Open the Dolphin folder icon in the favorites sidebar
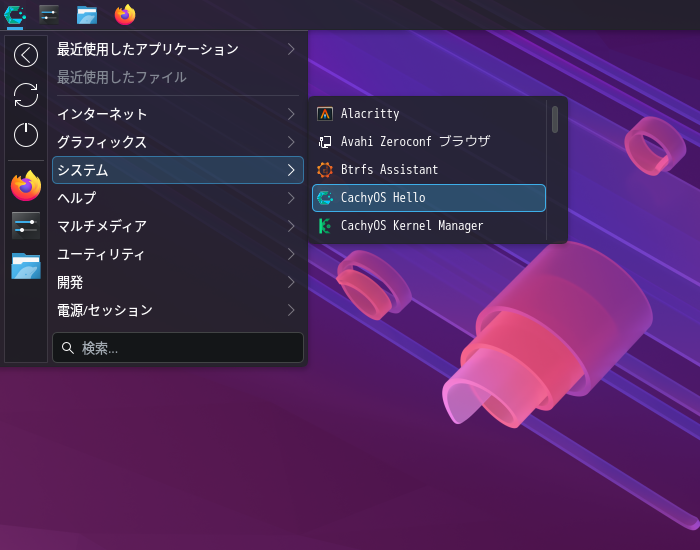Viewport: 700px width, 550px height. 26,266
